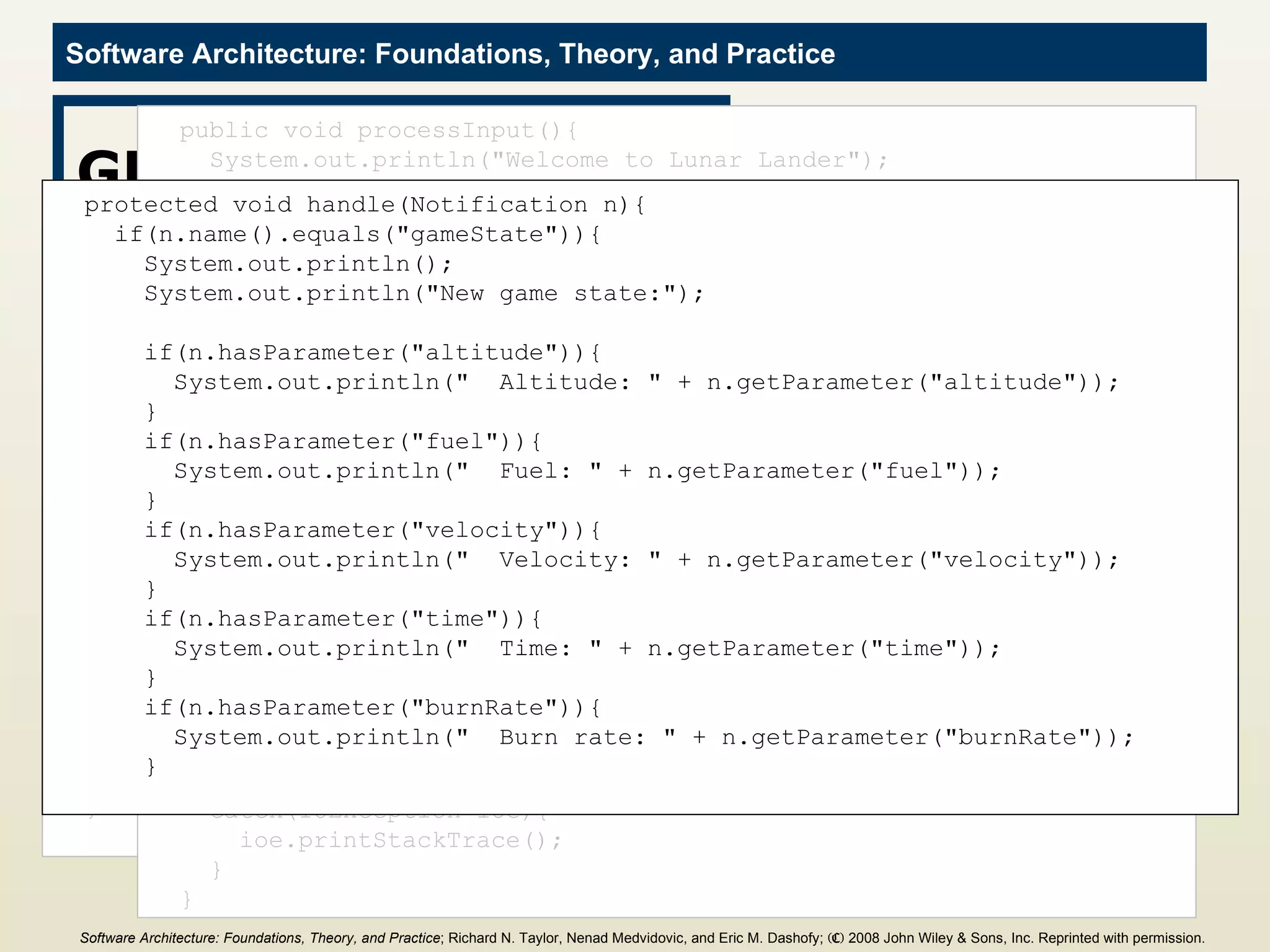Click the faded ioe.printStackTrace() line
The image size is (1270, 952).
point(401,841)
